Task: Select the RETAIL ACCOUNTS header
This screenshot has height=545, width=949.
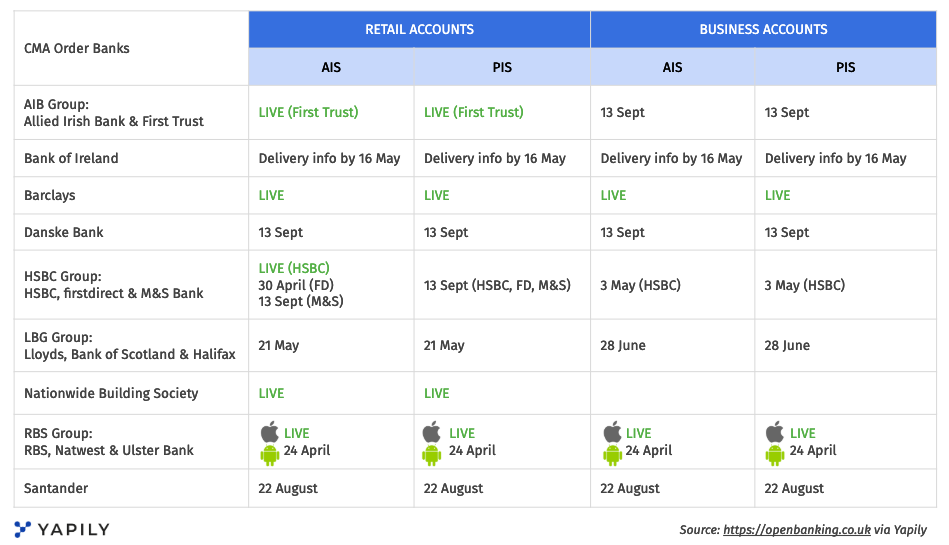Action: (419, 29)
